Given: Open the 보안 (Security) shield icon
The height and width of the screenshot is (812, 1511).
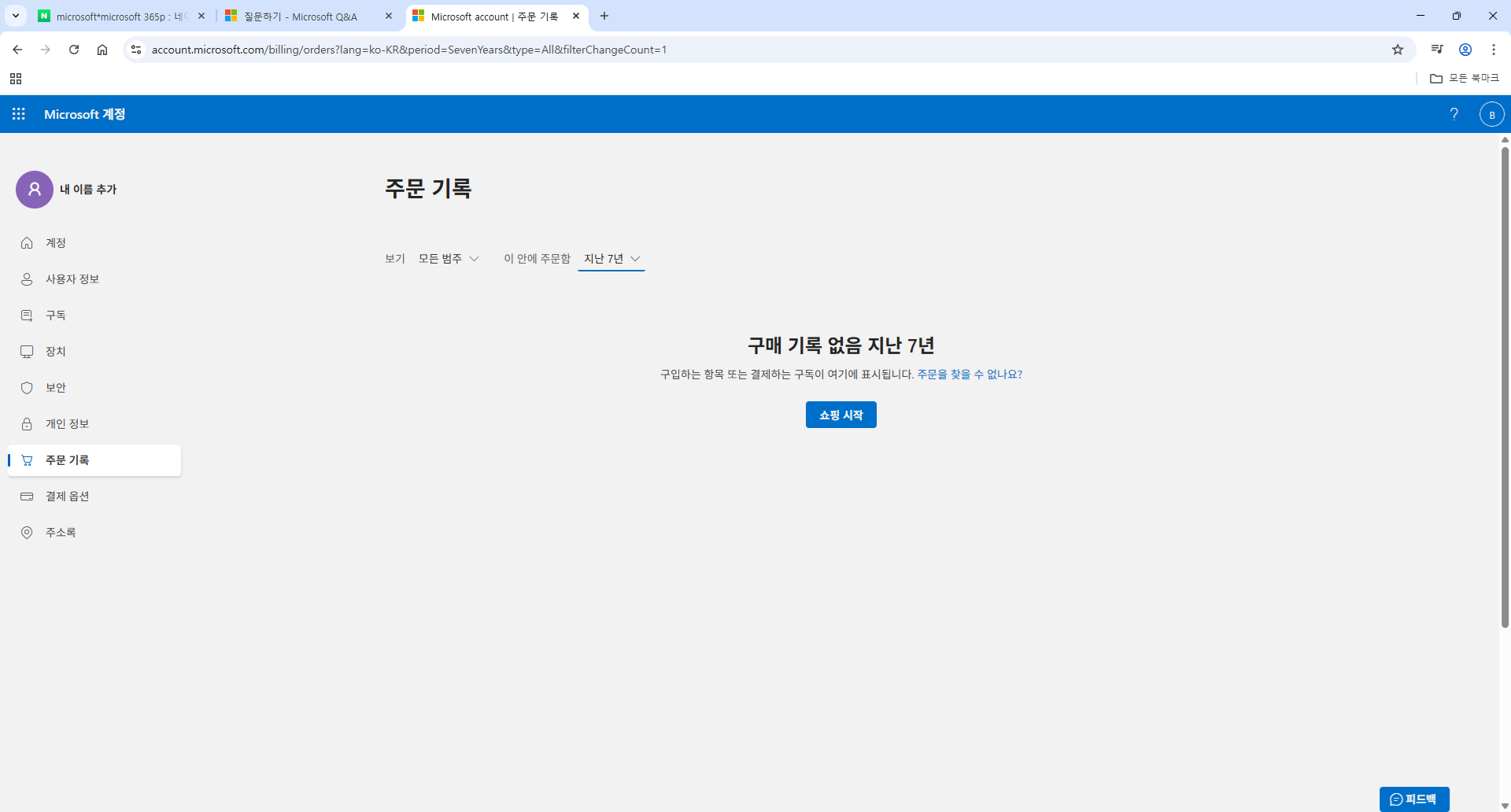Looking at the screenshot, I should [x=28, y=387].
